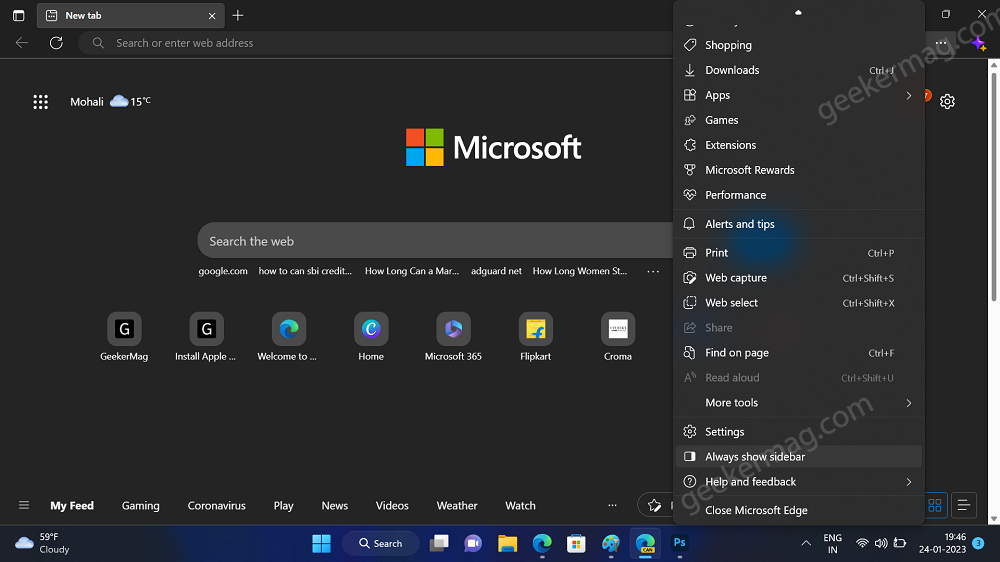Viewport: 1000px width, 562px height.
Task: Click the adguard net recent search
Action: [496, 271]
